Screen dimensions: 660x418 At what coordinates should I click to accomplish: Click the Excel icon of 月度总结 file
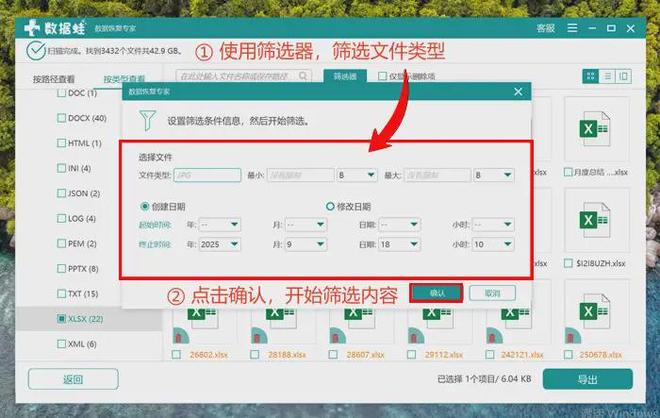tap(594, 128)
